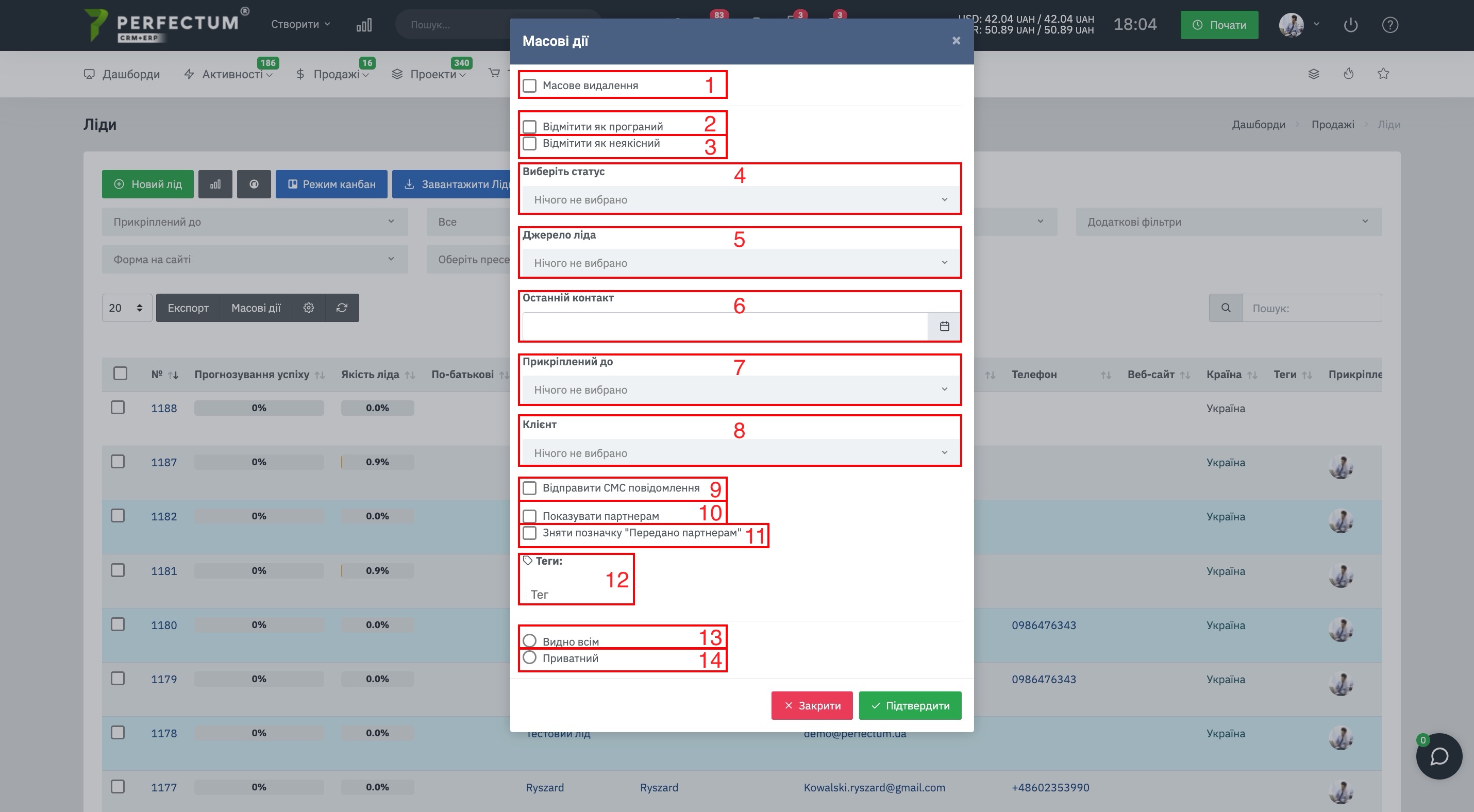Screen dimensions: 1474x812
Task: Click the power logout icon
Action: coord(1350,25)
